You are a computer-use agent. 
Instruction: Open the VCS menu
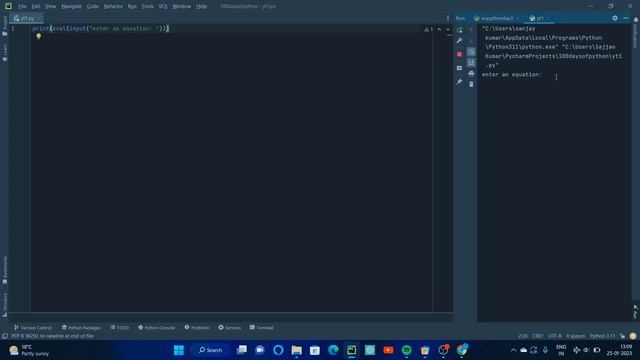(163, 7)
